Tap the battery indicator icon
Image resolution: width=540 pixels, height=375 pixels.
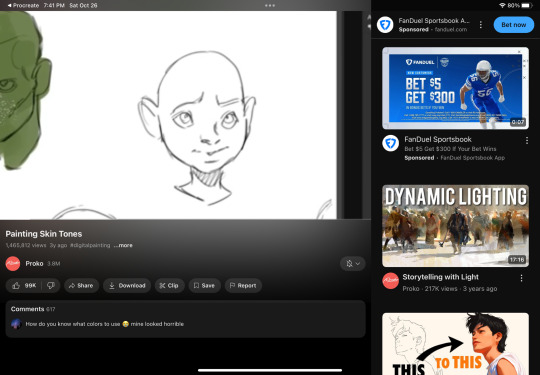tap(527, 6)
